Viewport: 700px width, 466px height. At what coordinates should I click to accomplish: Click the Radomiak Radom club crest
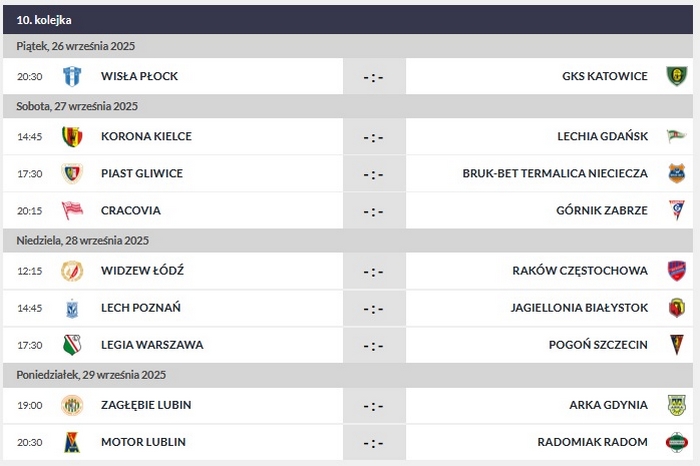pos(676,442)
